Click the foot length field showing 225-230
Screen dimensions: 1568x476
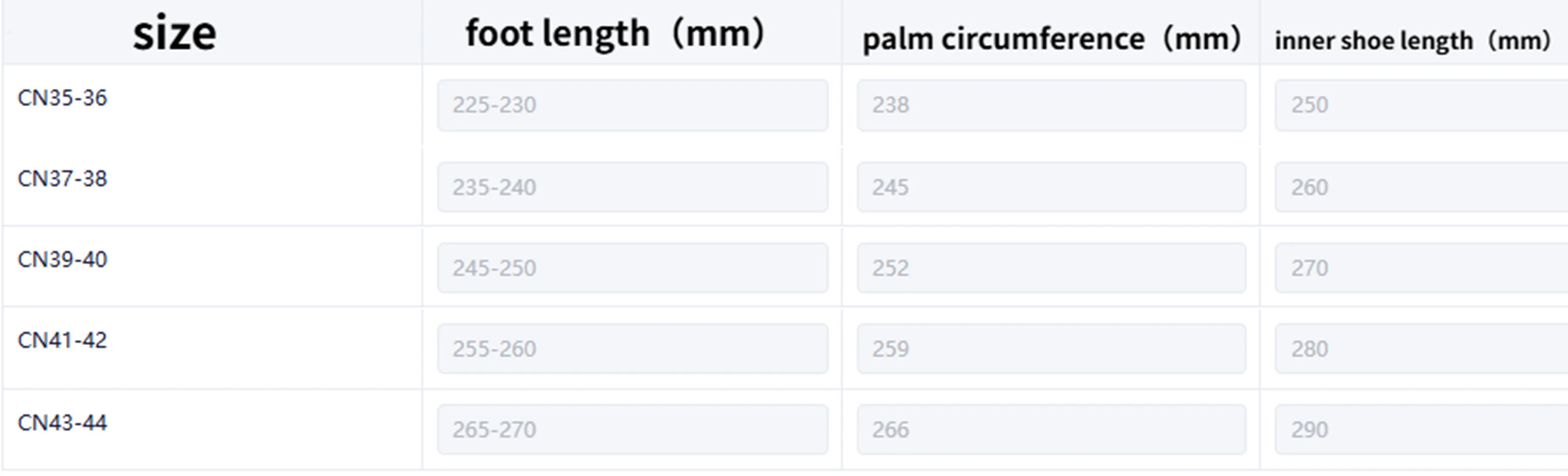tap(632, 105)
